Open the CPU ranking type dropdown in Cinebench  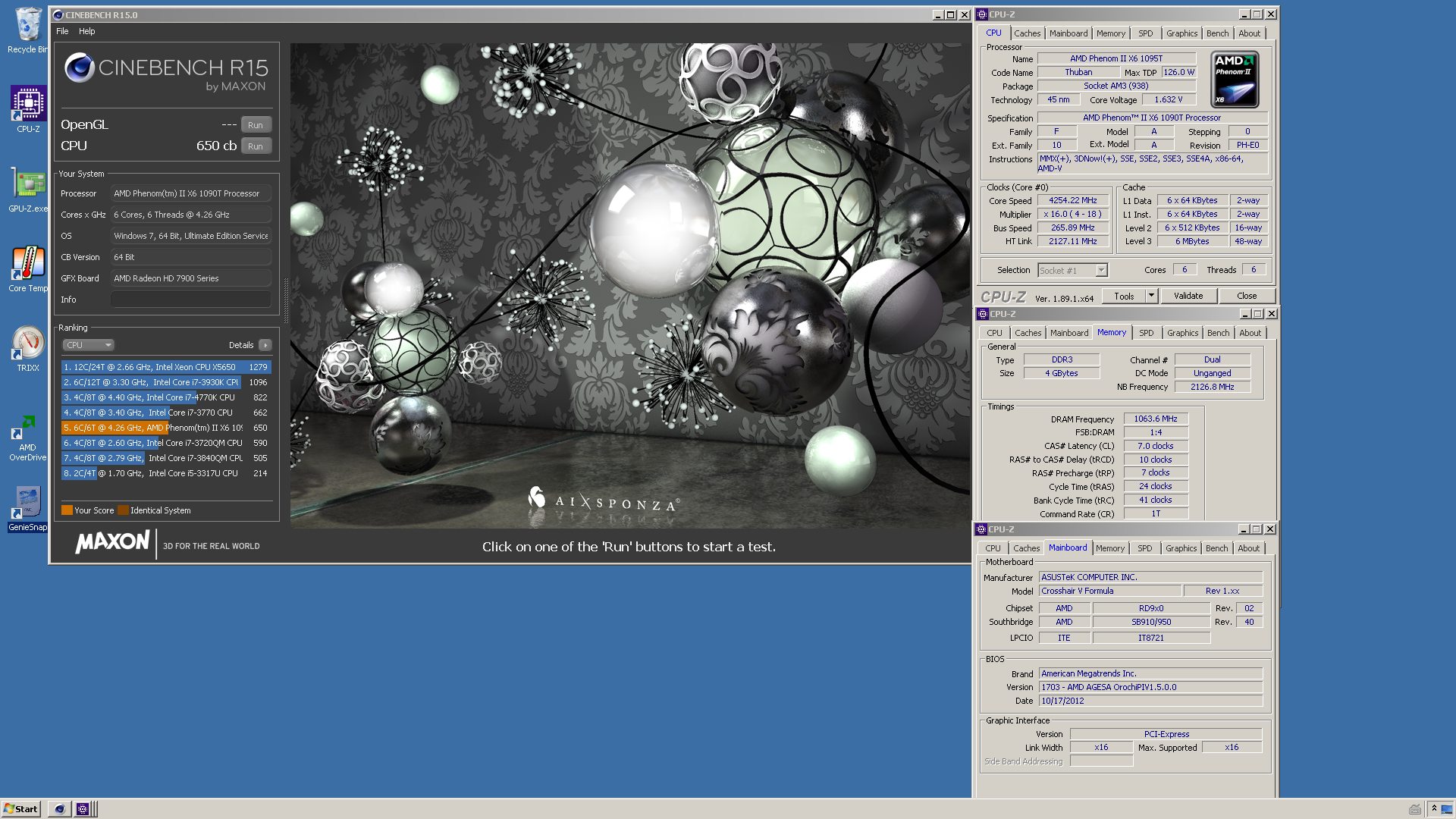(x=88, y=345)
